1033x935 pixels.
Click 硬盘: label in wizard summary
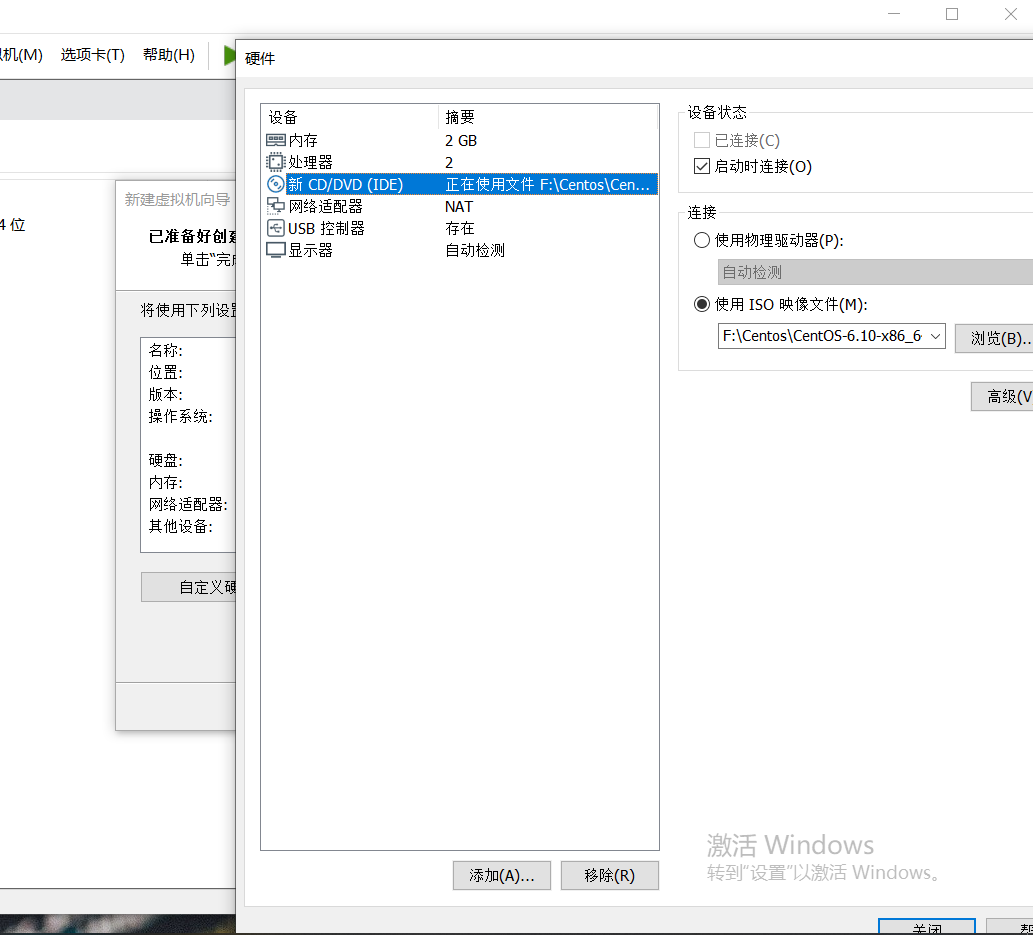(x=165, y=460)
